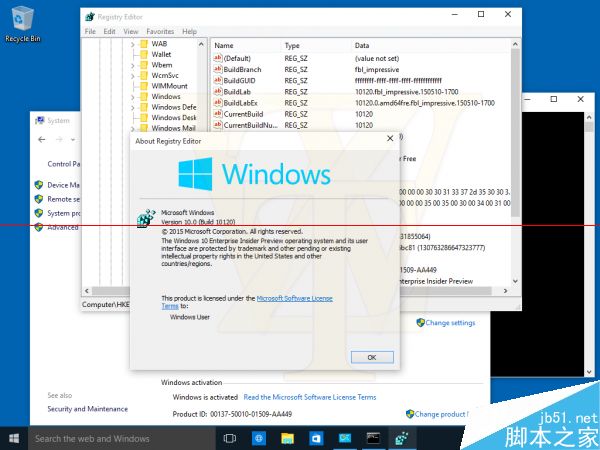The height and width of the screenshot is (450, 600).
Task: Open Advanced system settings link
Action: (63, 228)
